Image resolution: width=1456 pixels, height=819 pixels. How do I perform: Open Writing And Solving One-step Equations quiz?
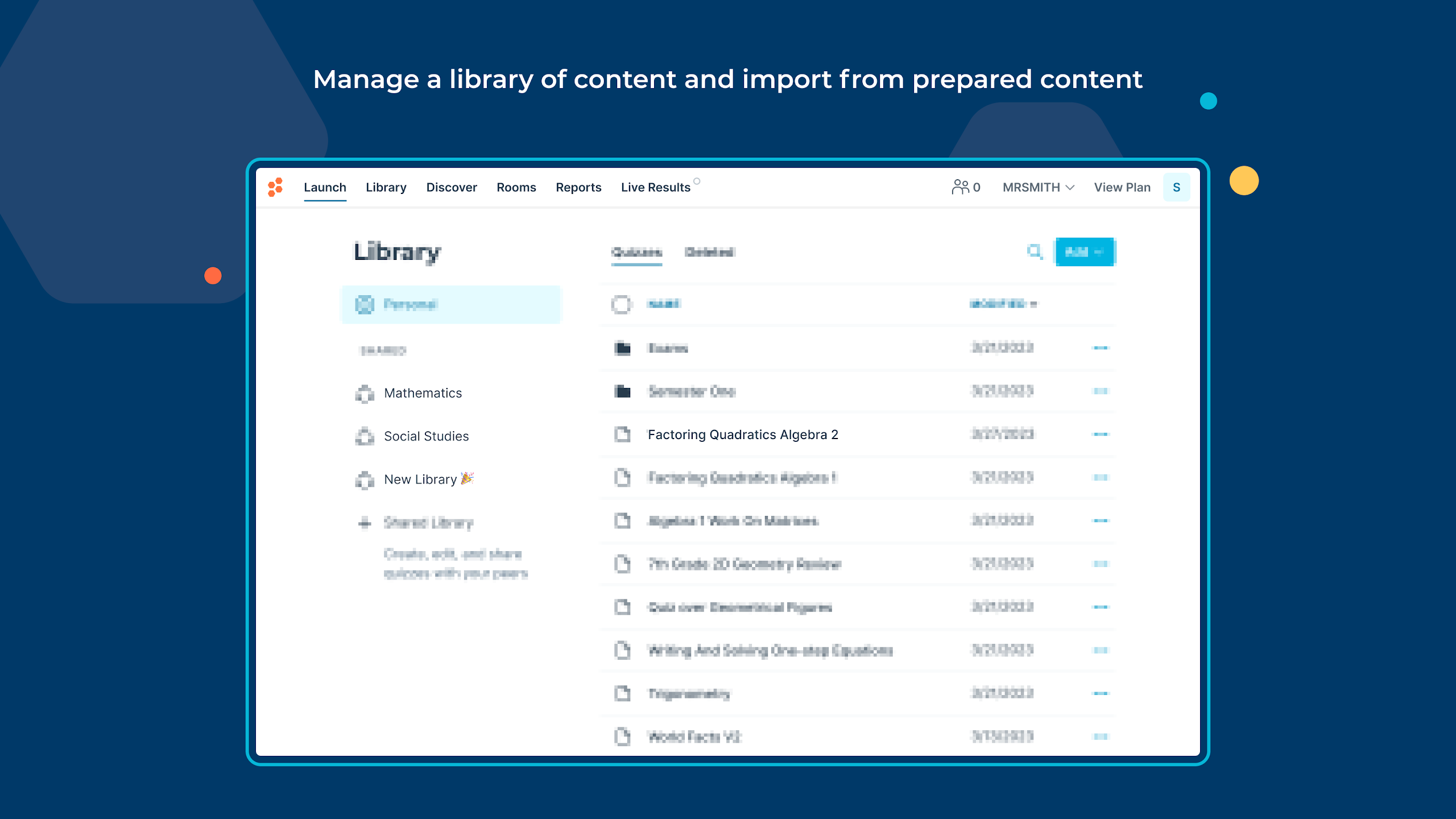[x=771, y=651]
